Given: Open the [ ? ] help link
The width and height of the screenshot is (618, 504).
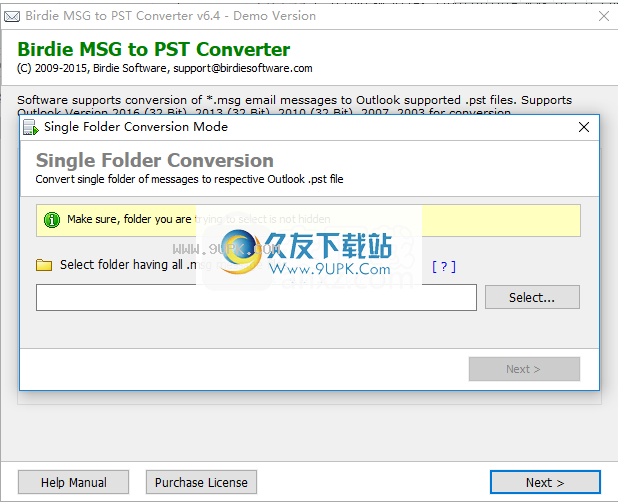Looking at the screenshot, I should (444, 267).
